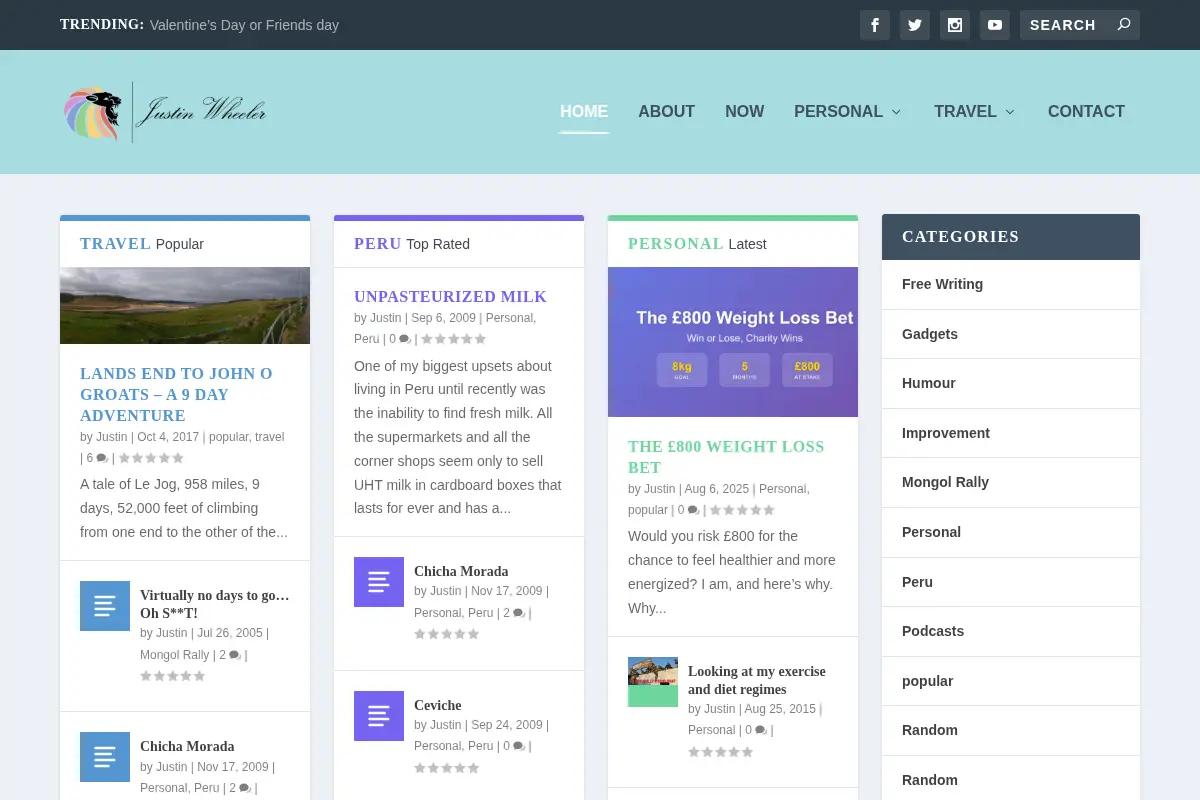
Task: Click star rating on Lands End post
Action: tap(151, 458)
